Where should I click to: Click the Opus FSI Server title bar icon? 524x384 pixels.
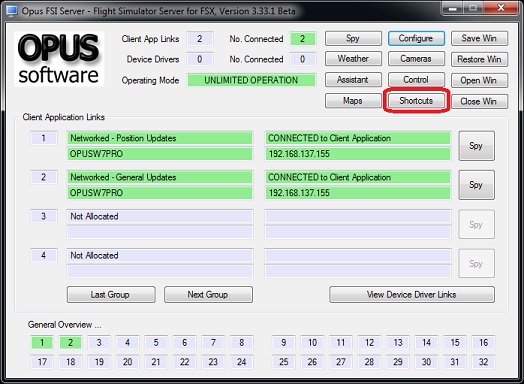point(12,11)
